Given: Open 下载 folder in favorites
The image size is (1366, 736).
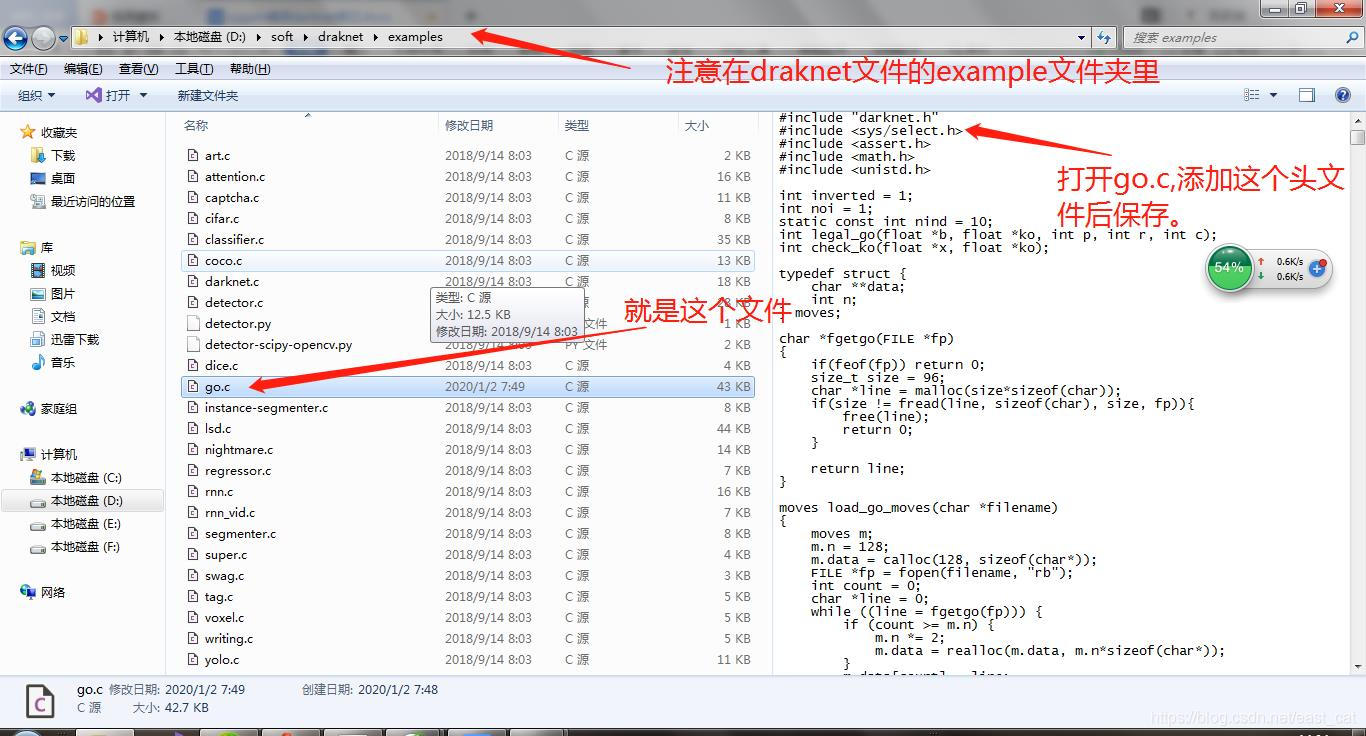Looking at the screenshot, I should tap(63, 155).
